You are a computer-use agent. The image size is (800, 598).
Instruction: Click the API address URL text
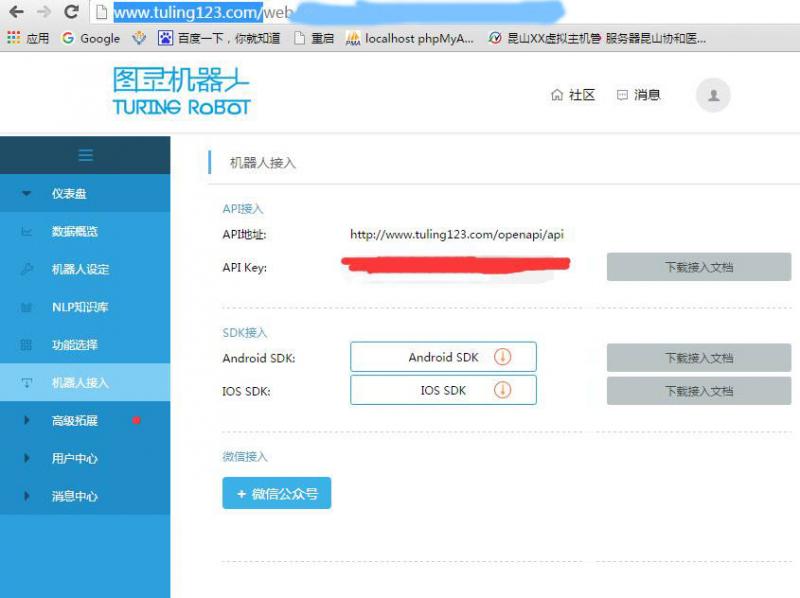(x=457, y=234)
